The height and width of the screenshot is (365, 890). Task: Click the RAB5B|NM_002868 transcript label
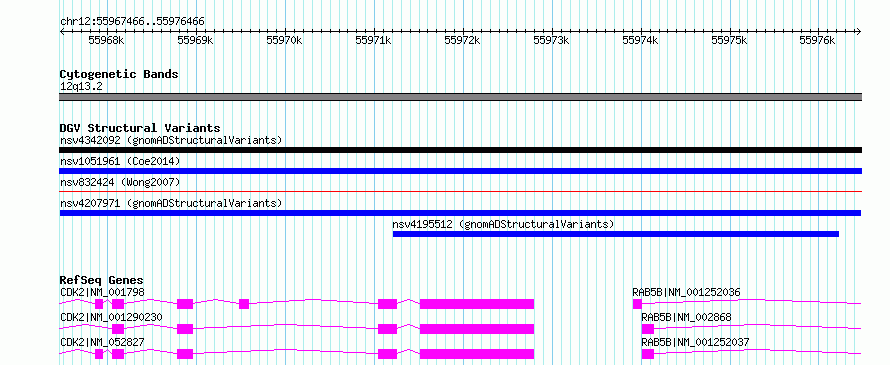(x=686, y=317)
